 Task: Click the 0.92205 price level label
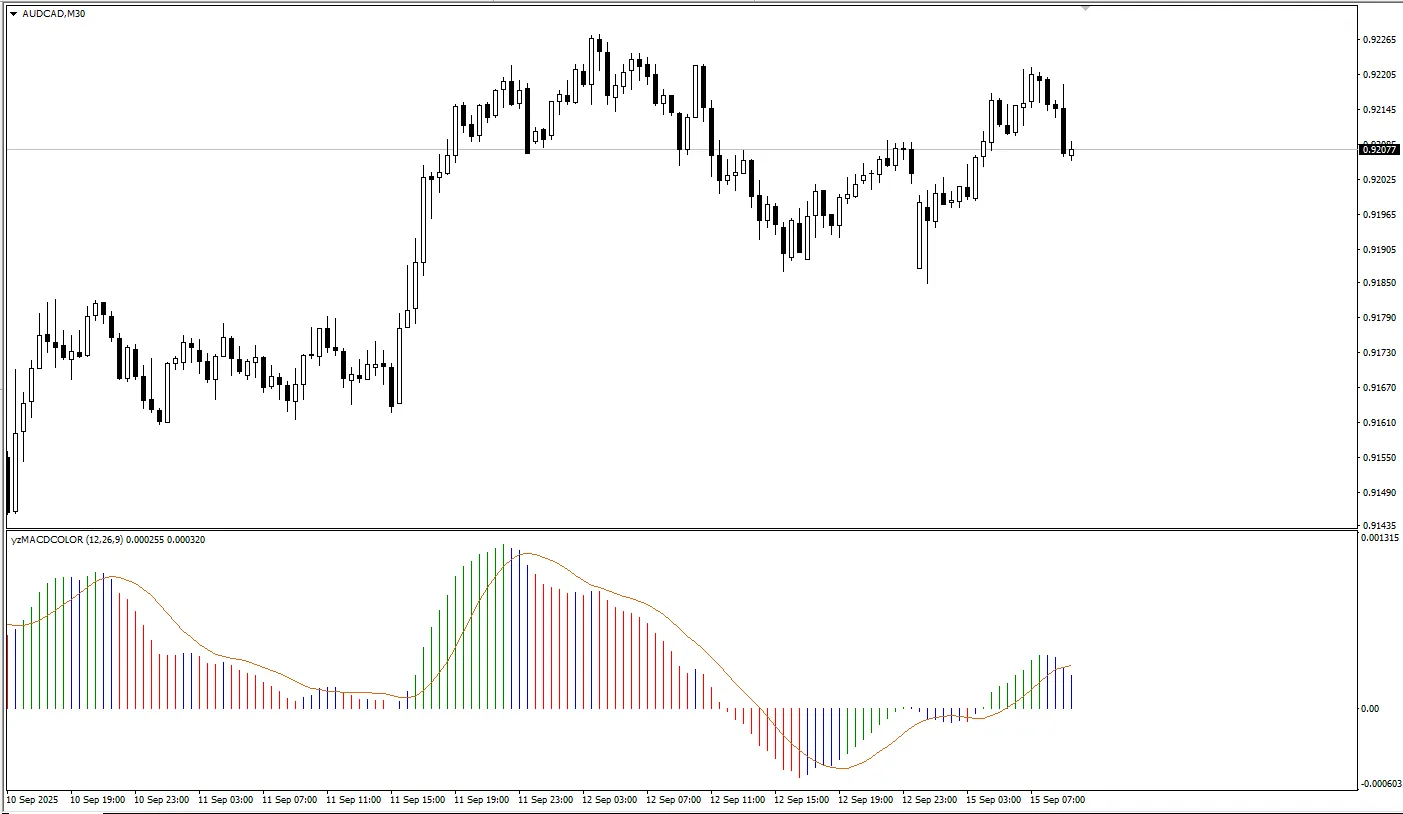tap(1379, 75)
